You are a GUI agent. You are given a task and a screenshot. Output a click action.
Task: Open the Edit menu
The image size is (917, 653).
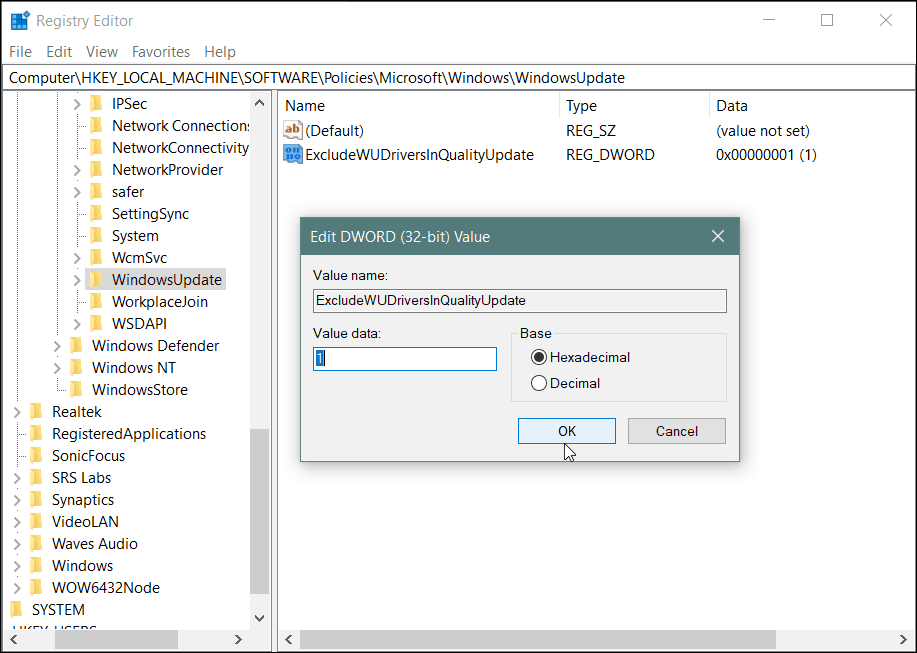[59, 52]
